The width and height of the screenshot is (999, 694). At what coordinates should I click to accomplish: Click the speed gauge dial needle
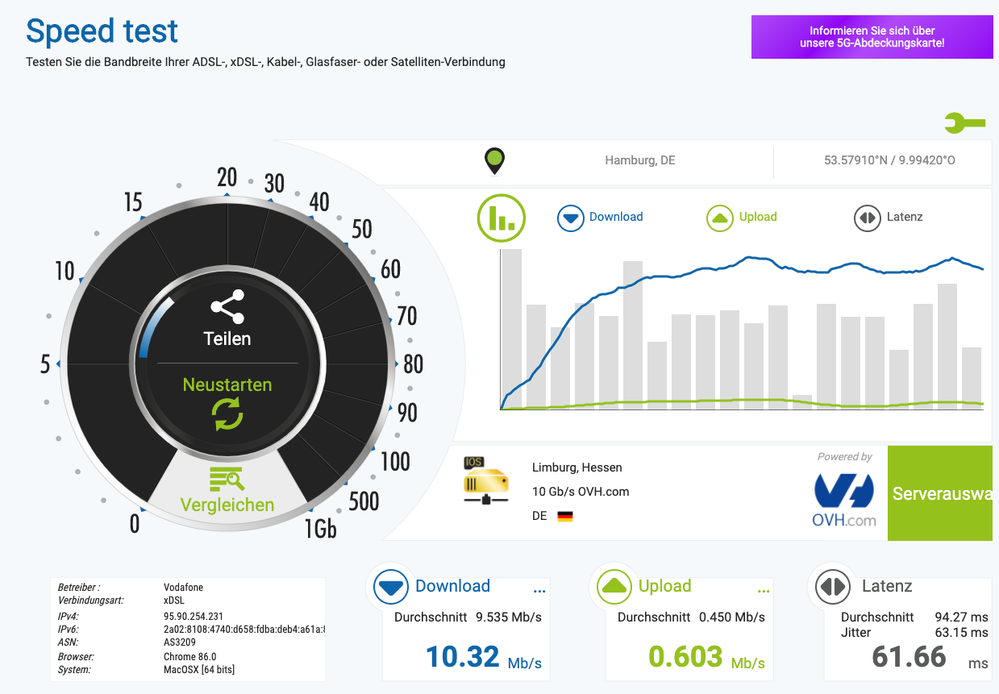click(x=150, y=330)
